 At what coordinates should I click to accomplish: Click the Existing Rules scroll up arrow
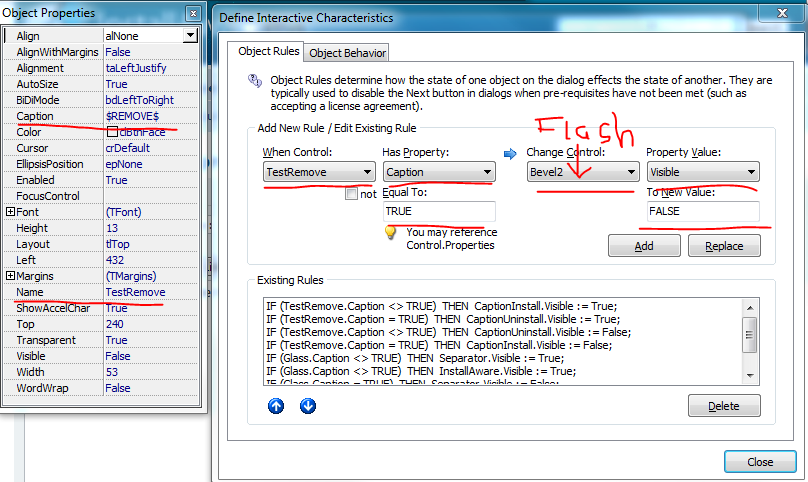pos(750,308)
